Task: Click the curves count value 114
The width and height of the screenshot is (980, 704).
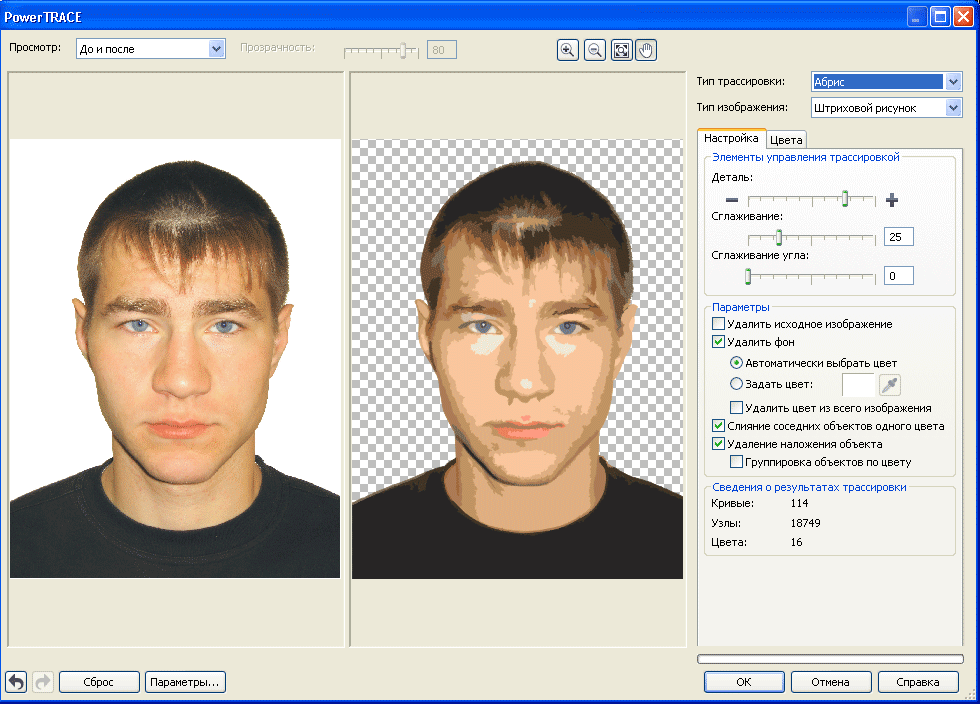Action: [799, 503]
